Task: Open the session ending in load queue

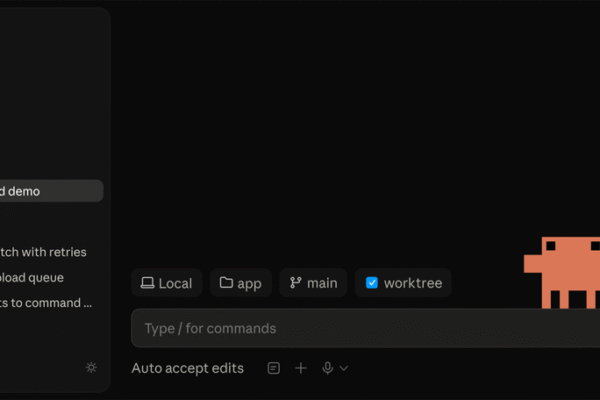Action: (32, 278)
